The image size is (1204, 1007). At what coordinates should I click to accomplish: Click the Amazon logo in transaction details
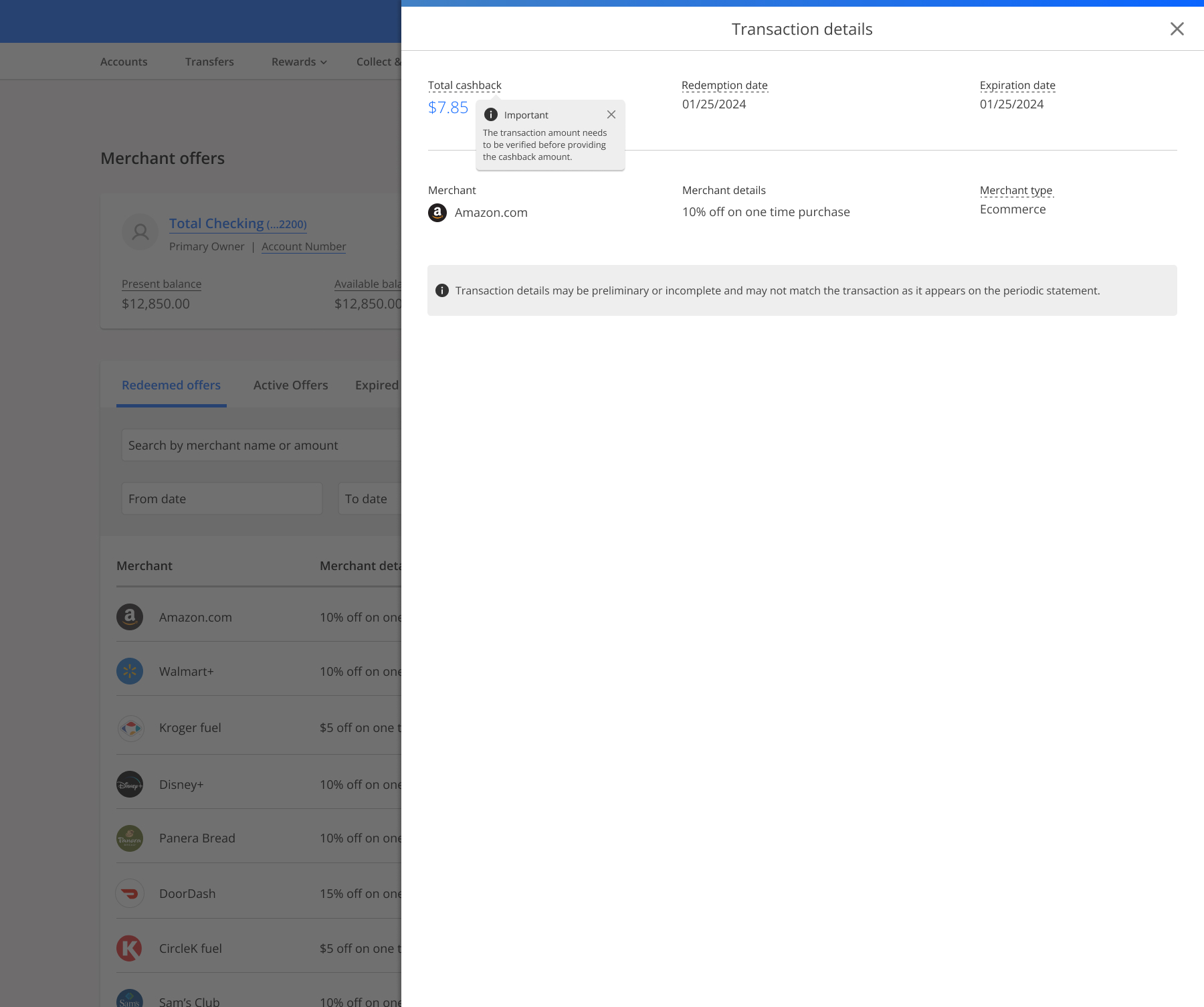(437, 213)
